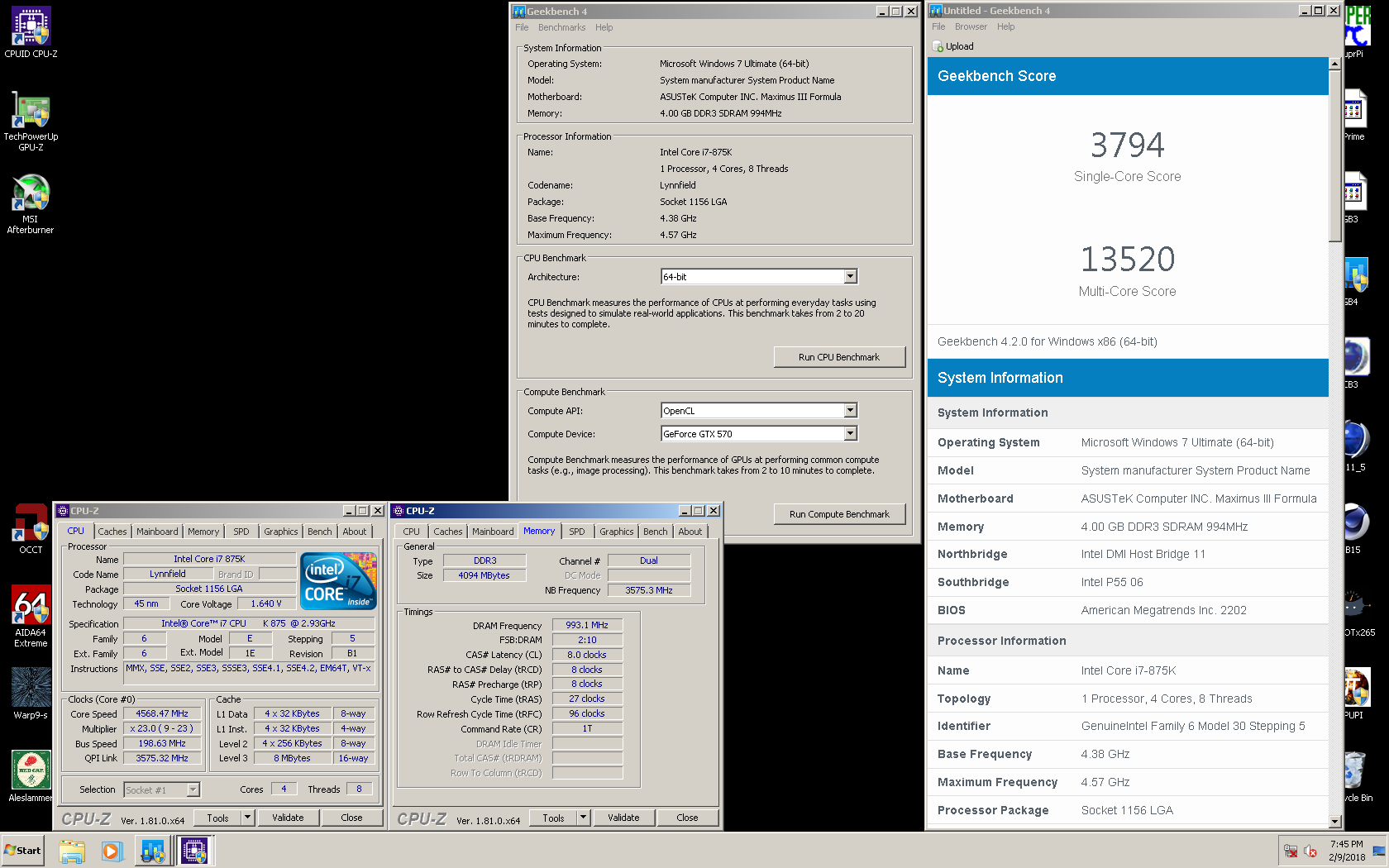Open About tab in left CPU-Z window
Screen dimensions: 1389x868
click(355, 532)
